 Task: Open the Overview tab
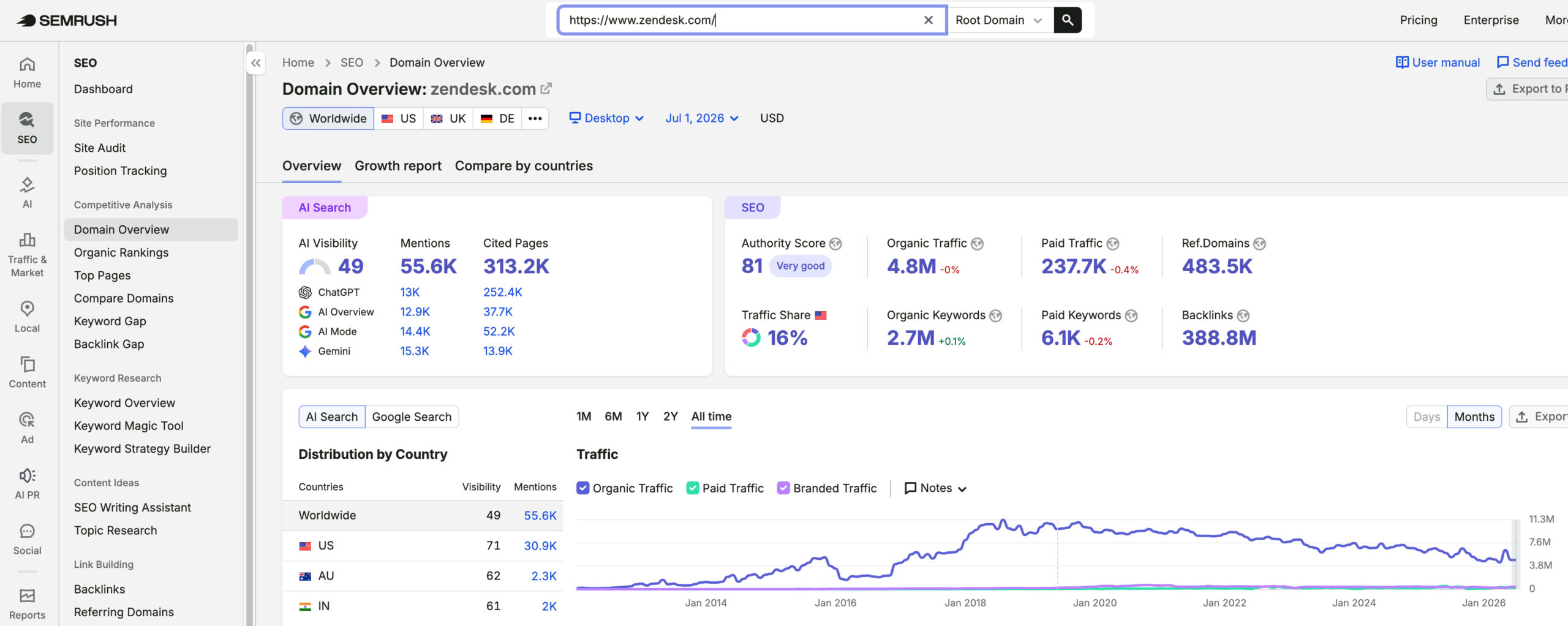click(x=312, y=166)
